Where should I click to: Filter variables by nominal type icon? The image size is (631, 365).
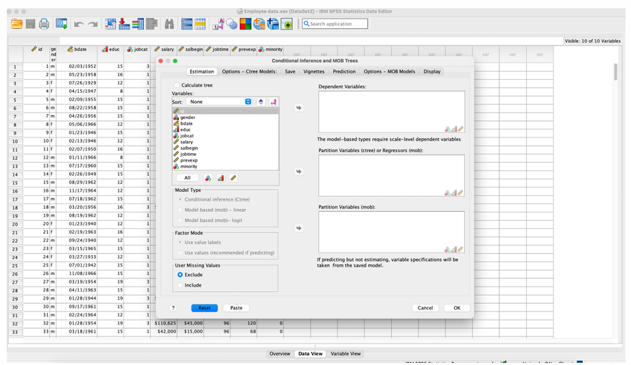208,178
